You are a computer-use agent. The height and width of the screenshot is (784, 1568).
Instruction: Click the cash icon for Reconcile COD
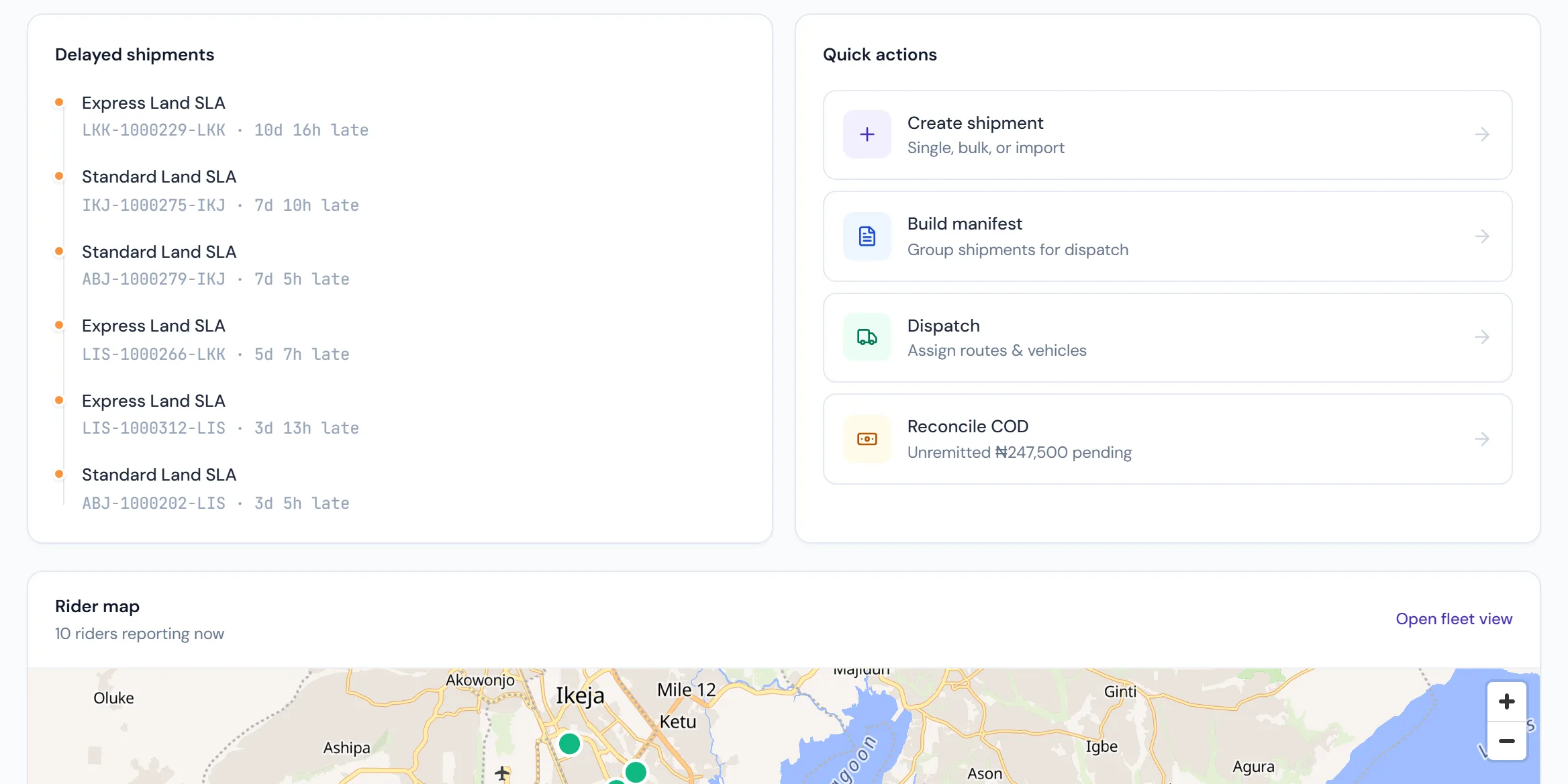867,439
